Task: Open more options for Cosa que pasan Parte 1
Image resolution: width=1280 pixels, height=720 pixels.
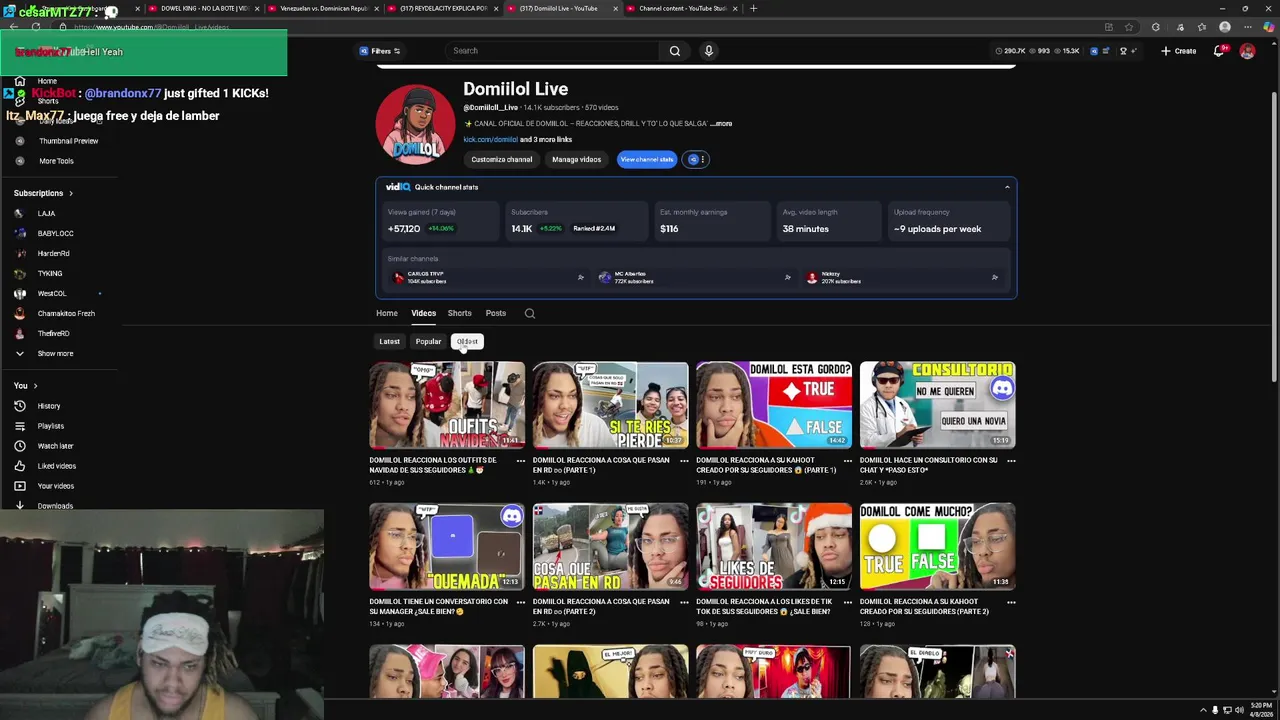Action: coord(684,461)
